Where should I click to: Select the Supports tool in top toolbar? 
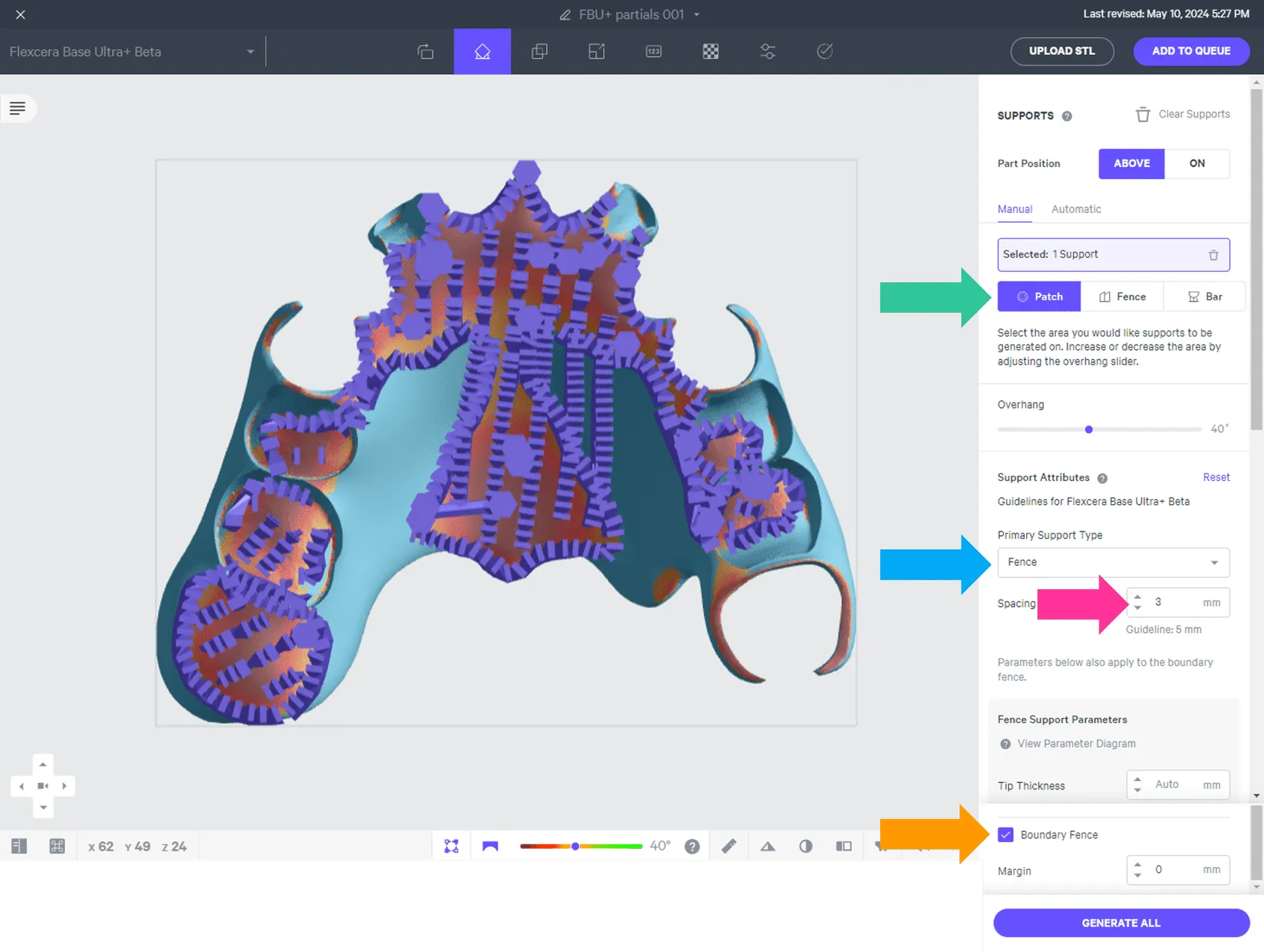(x=482, y=51)
